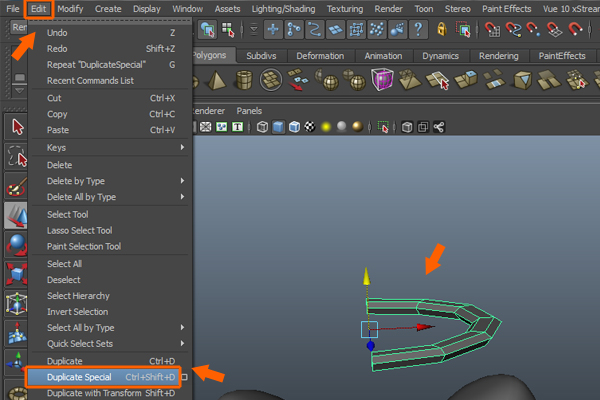Viewport: 600px width, 400px height.
Task: Expand the Quick Select Sets submenu
Action: 110,344
